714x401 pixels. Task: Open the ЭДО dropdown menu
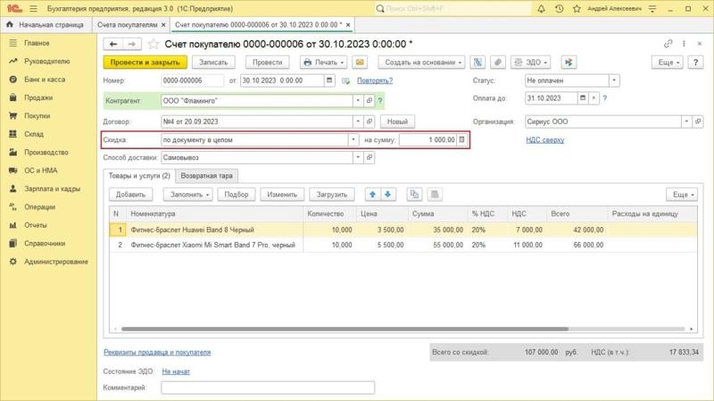[x=530, y=62]
